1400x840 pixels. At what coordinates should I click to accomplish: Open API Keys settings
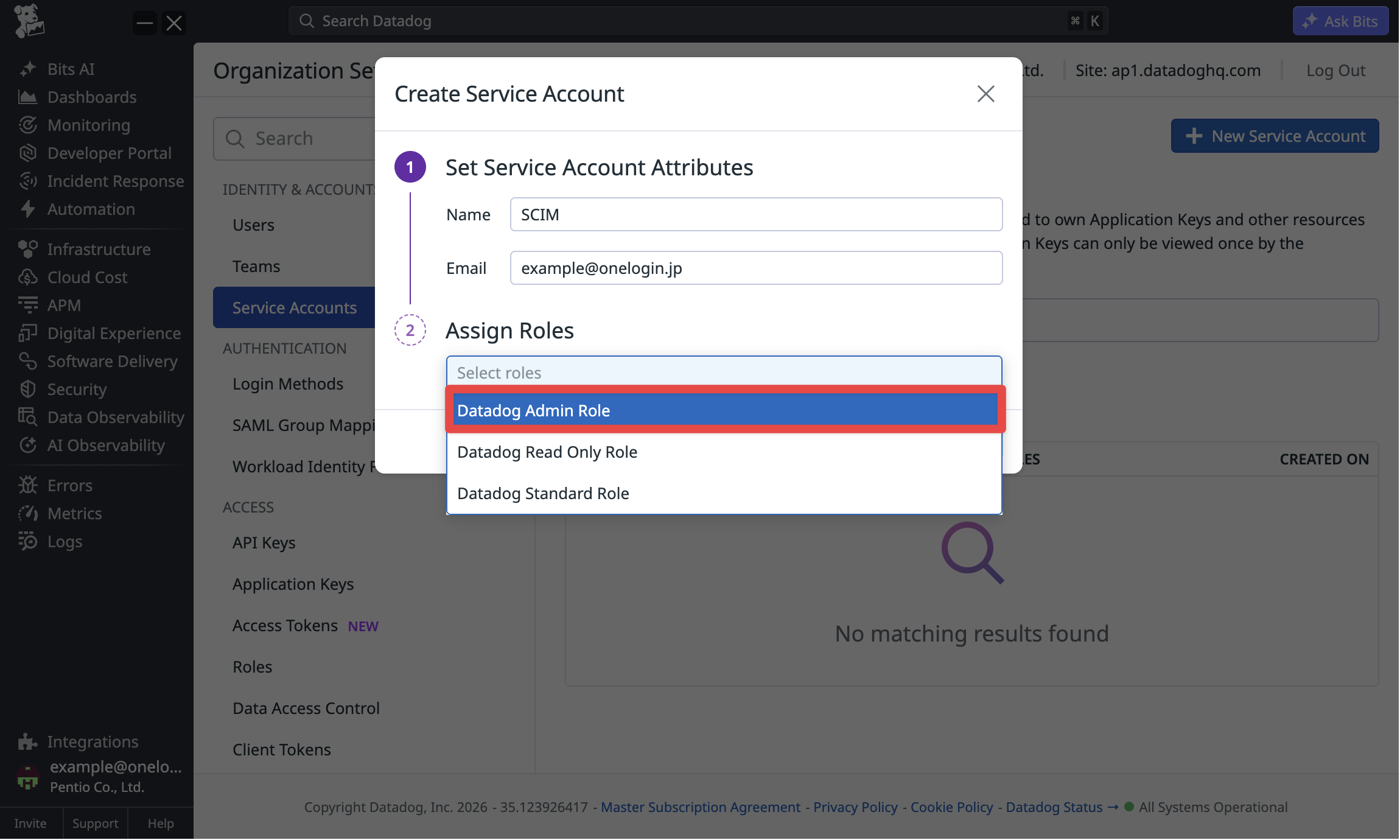(264, 543)
